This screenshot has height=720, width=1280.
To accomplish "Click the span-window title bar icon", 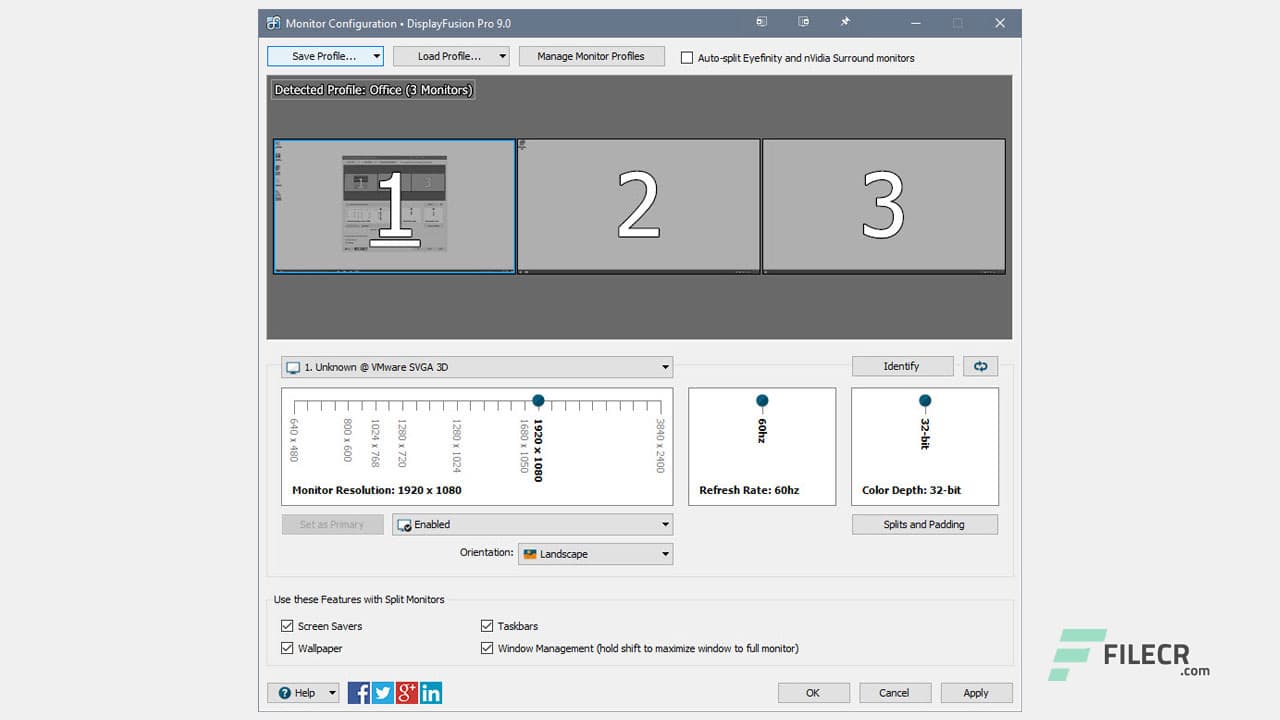I will [x=803, y=21].
